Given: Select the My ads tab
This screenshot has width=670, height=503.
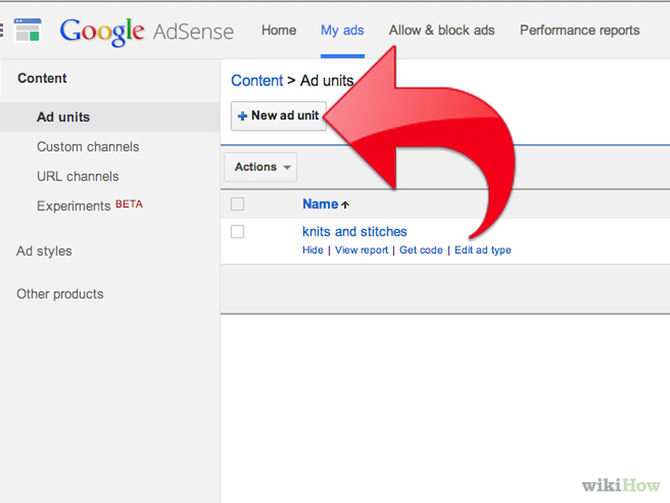Looking at the screenshot, I should pos(342,30).
